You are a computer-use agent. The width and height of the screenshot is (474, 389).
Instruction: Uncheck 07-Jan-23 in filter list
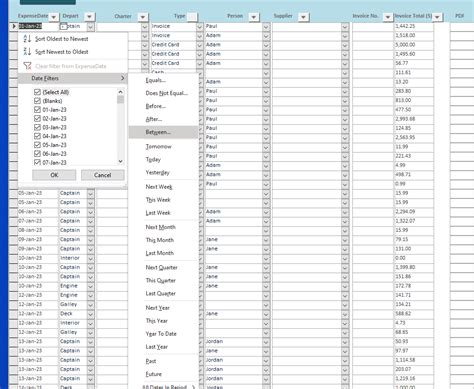(37, 162)
